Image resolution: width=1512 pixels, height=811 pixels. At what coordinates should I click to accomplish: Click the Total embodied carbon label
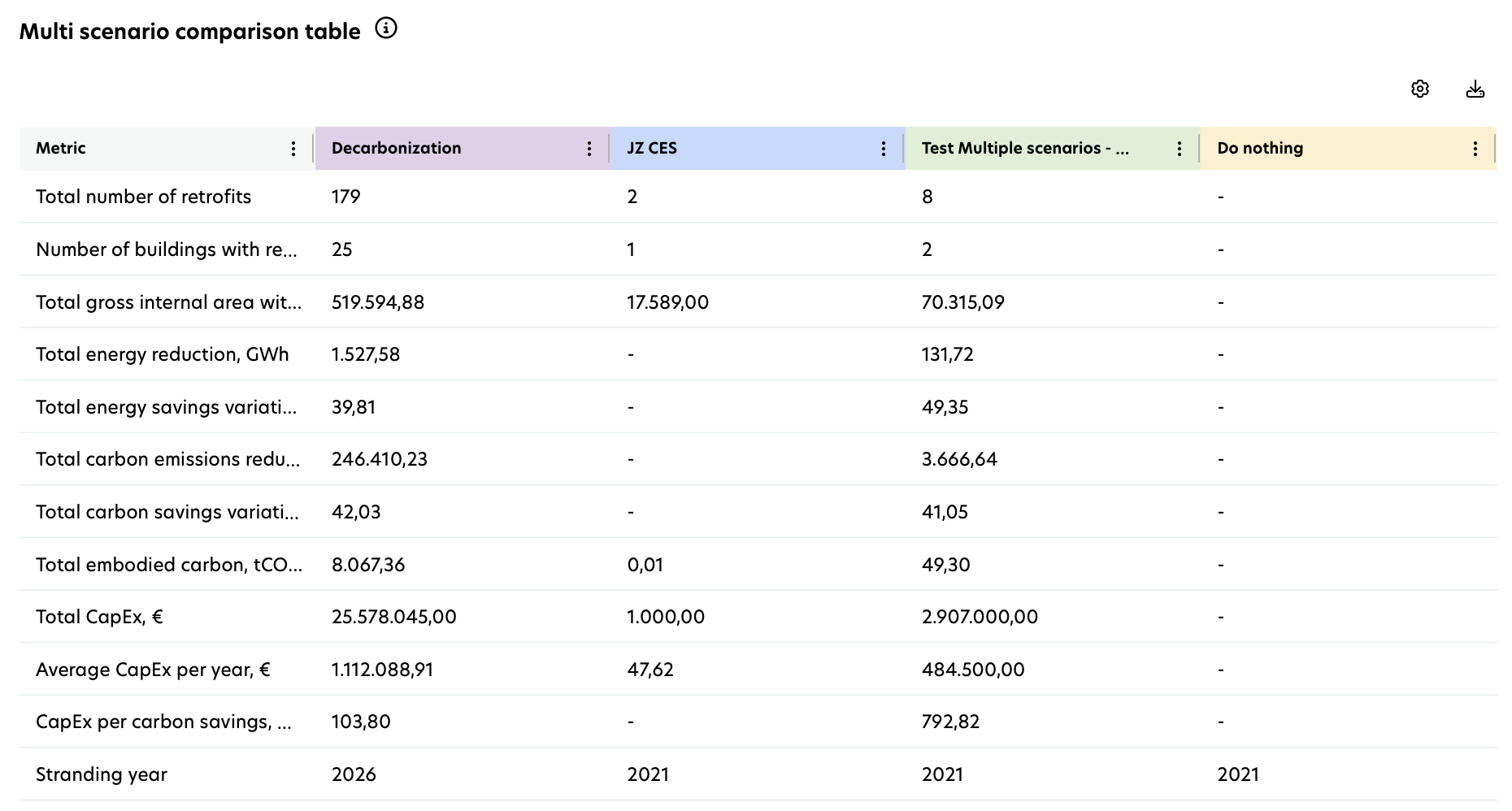(169, 565)
